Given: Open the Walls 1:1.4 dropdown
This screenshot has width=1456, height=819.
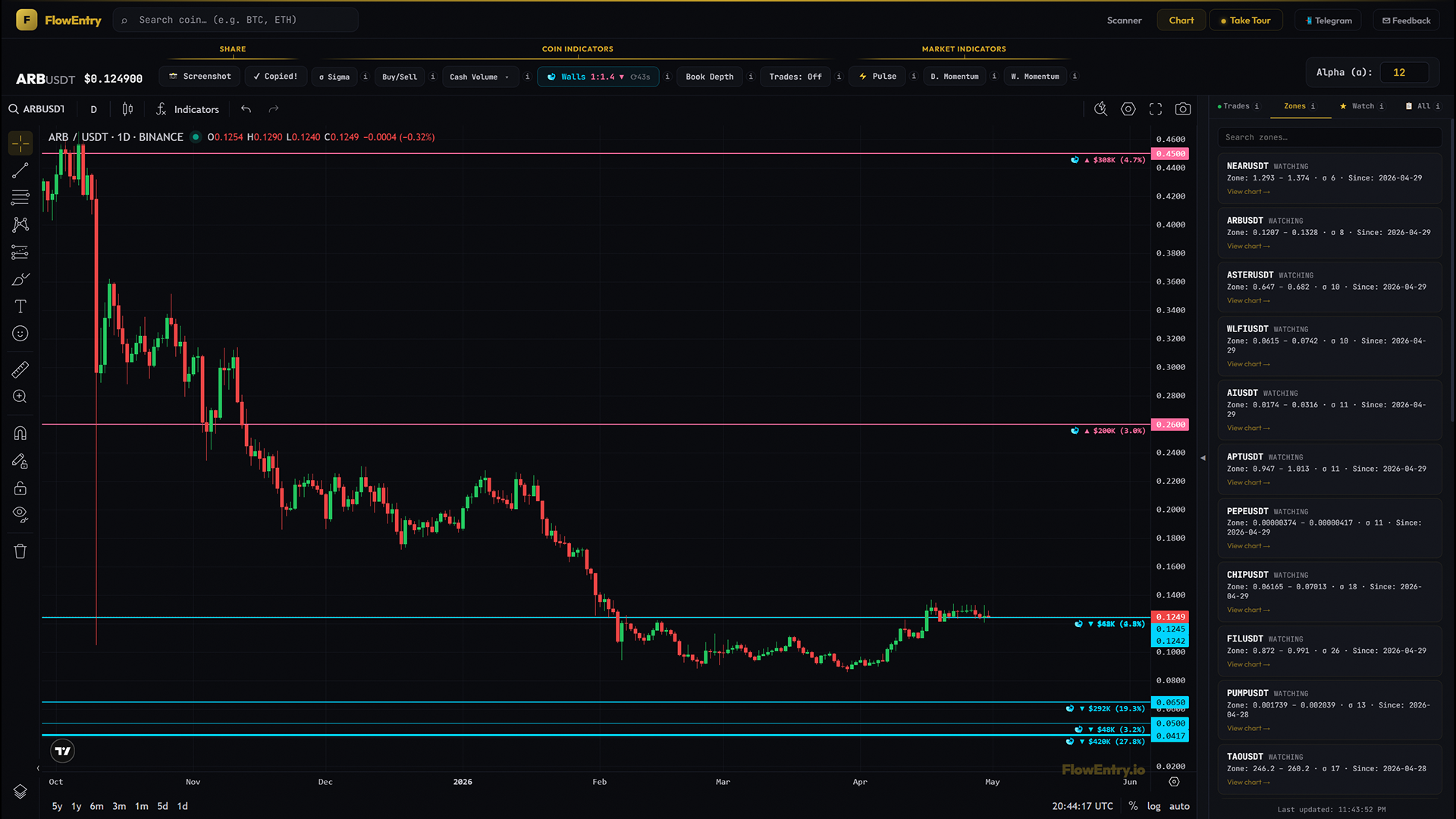Looking at the screenshot, I should (598, 77).
